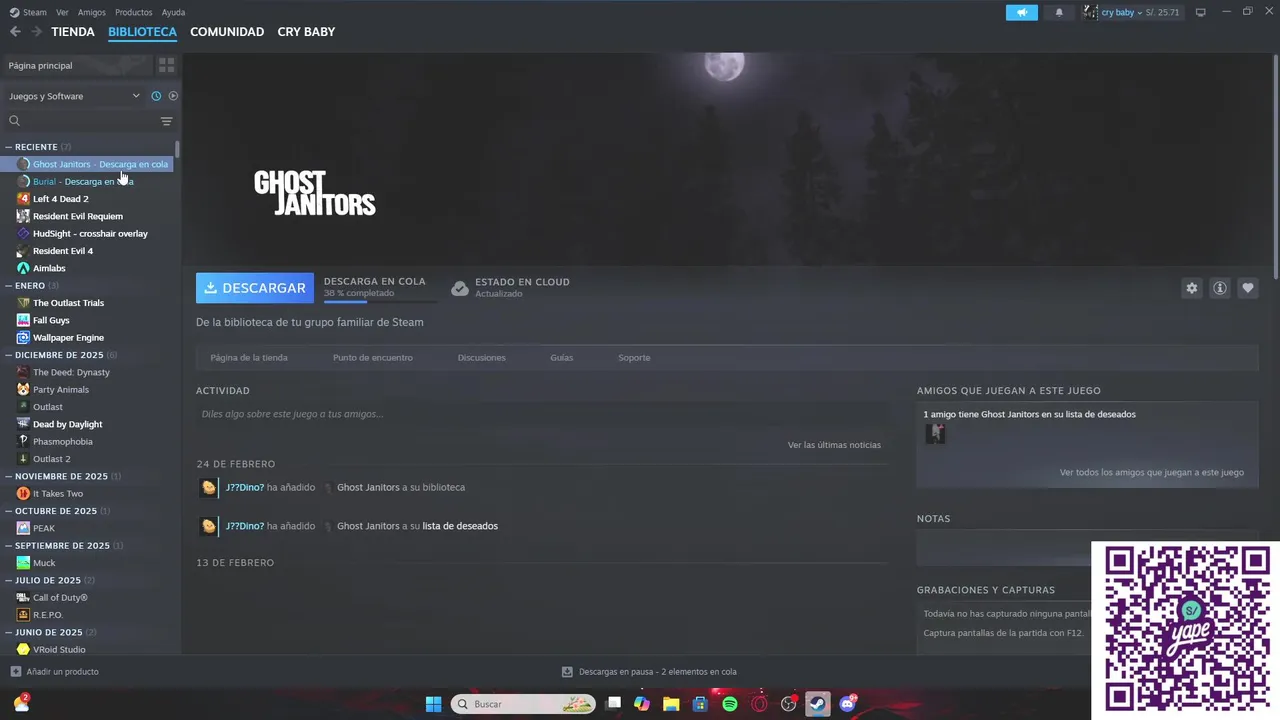This screenshot has width=1280, height=720.
Task: Open Página de la tienda link
Action: coord(249,358)
